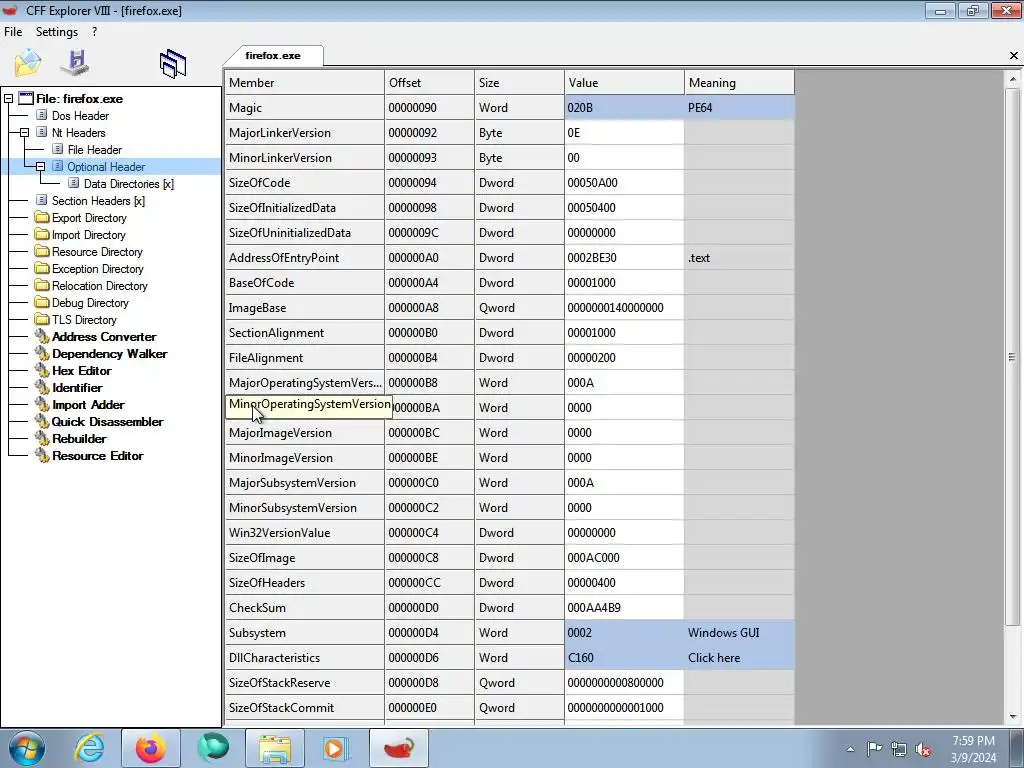Click the Import Directory folder icon

click(42, 234)
